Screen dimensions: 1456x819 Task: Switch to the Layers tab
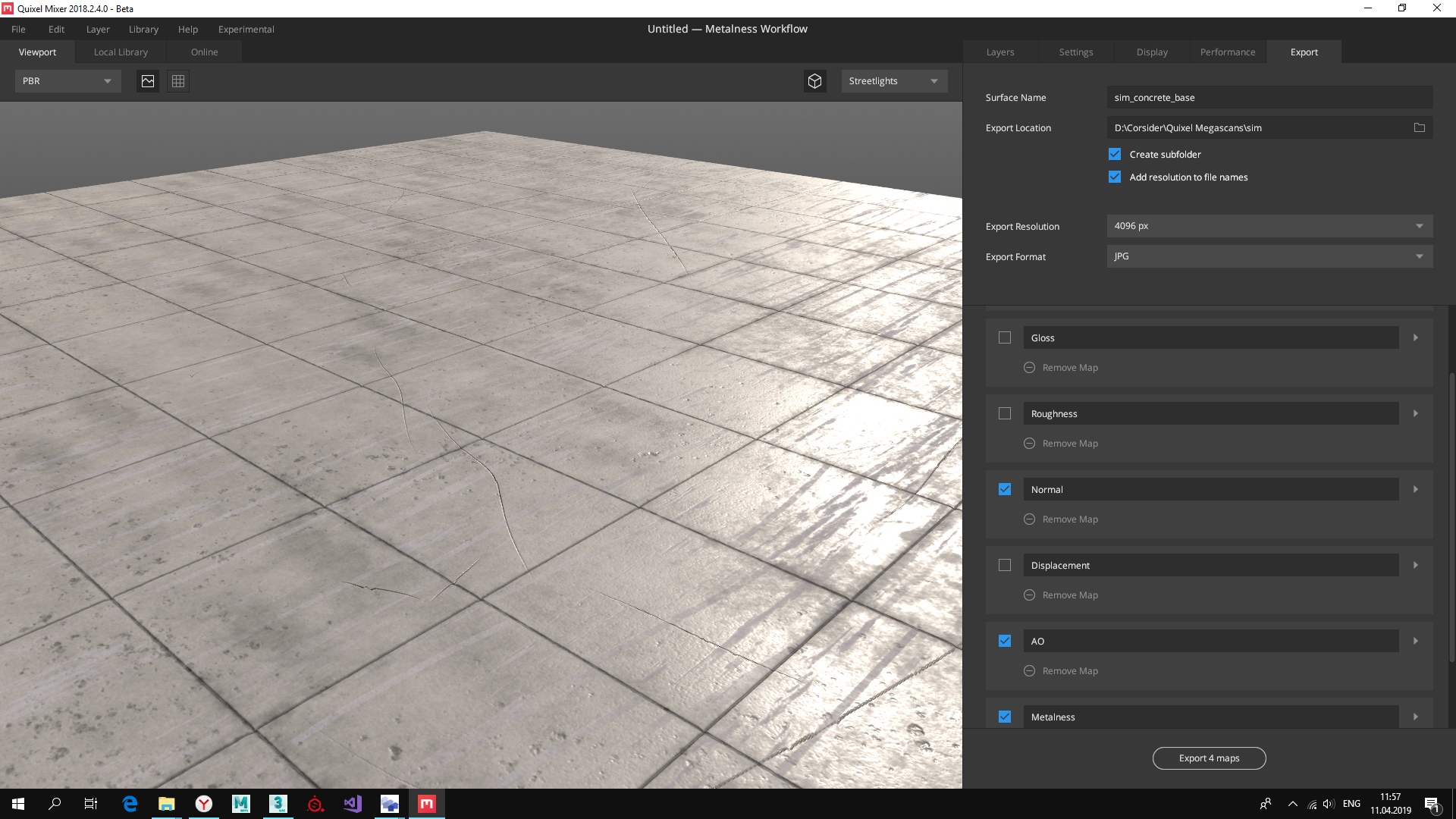click(x=999, y=52)
